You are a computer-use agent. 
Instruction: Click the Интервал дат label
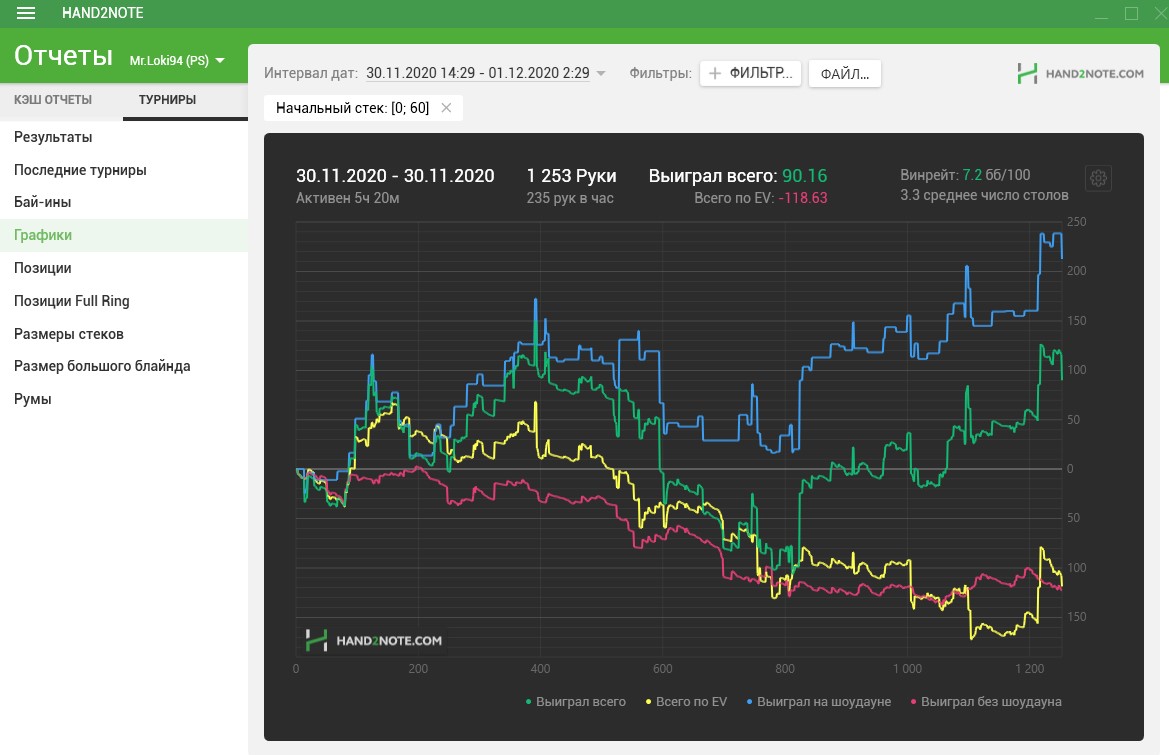click(x=310, y=73)
